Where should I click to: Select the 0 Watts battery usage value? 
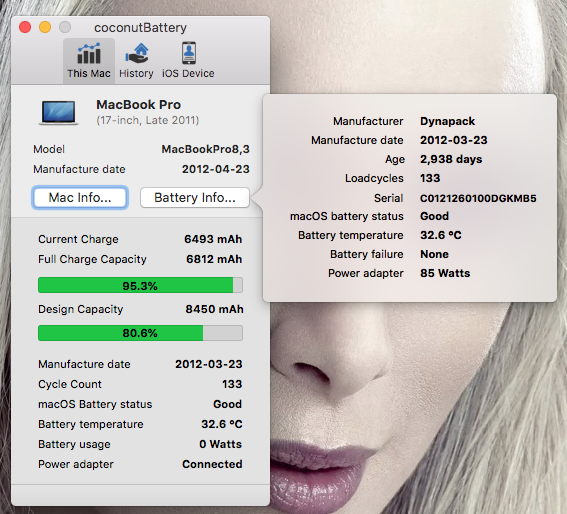point(220,444)
